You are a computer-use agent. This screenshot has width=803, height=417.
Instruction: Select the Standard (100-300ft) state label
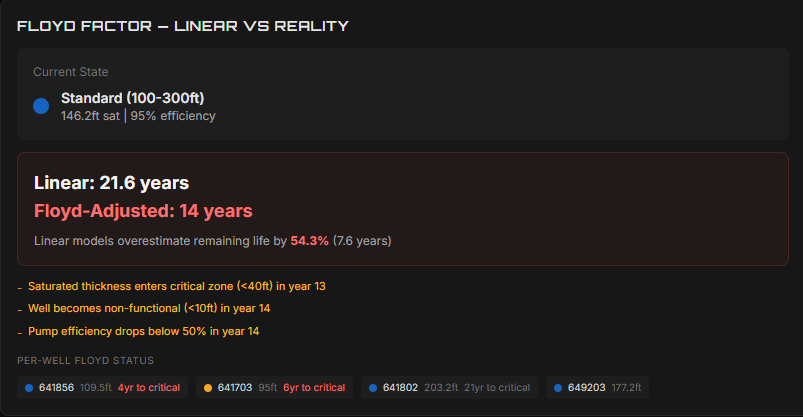tap(133, 98)
